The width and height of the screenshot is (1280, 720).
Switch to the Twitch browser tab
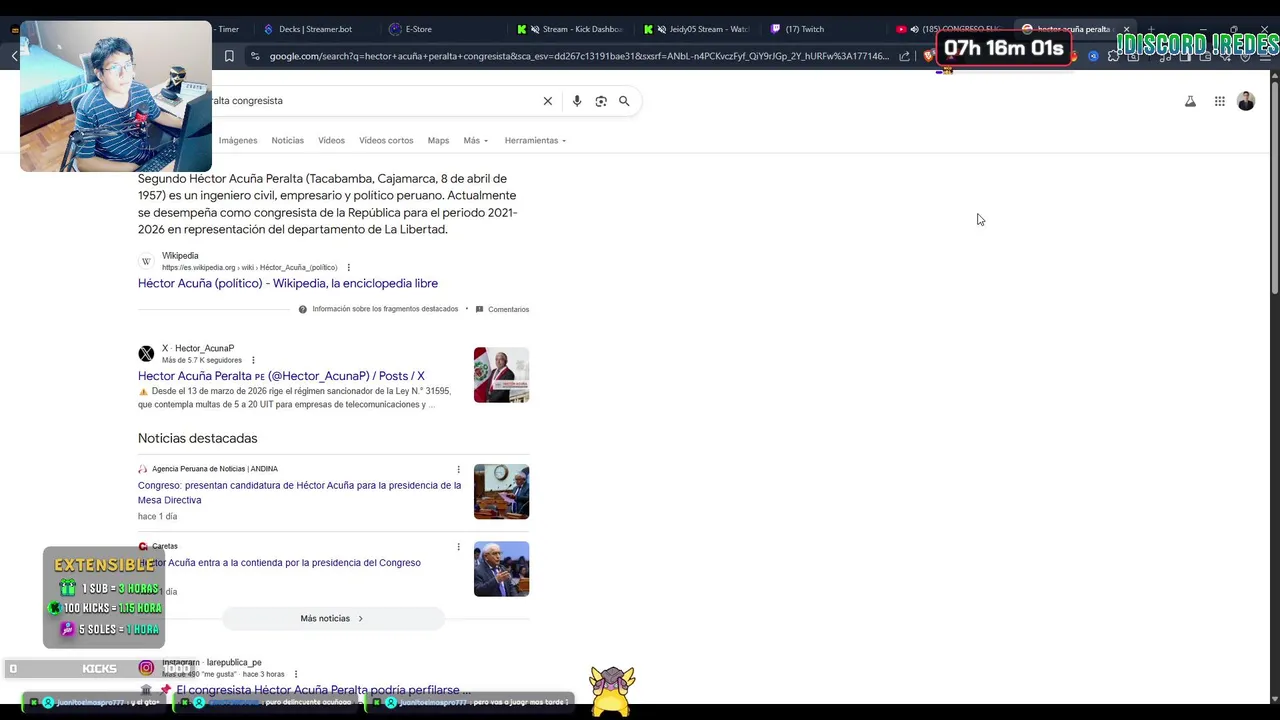pyautogui.click(x=806, y=29)
